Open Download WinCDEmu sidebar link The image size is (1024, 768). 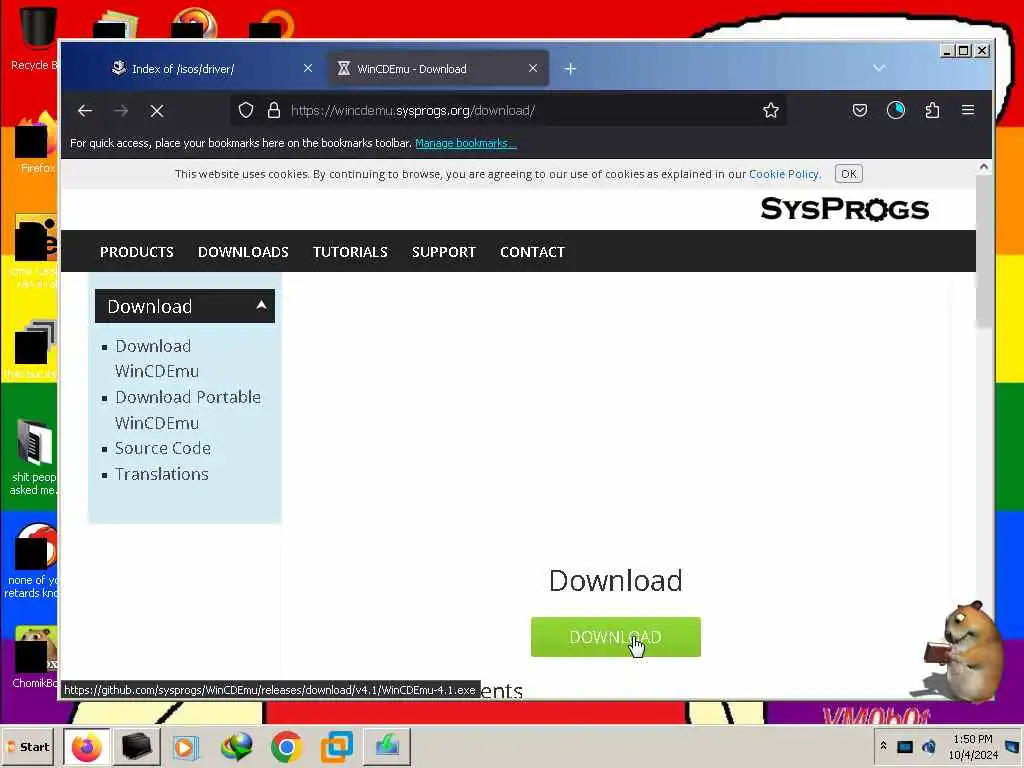tap(157, 359)
